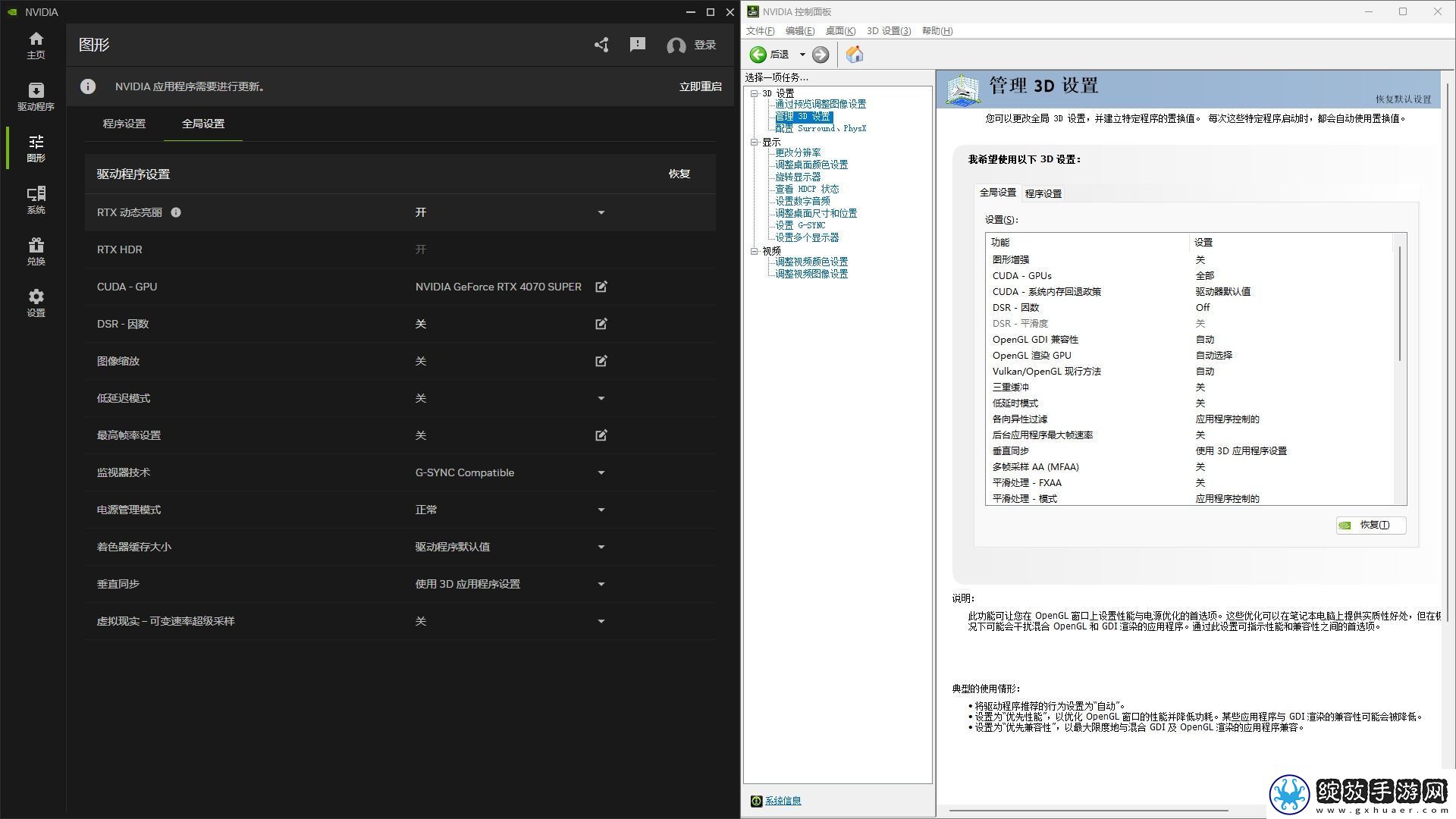Screen dimensions: 1456x819
Task: Open 系统信息 link
Action: [783, 801]
